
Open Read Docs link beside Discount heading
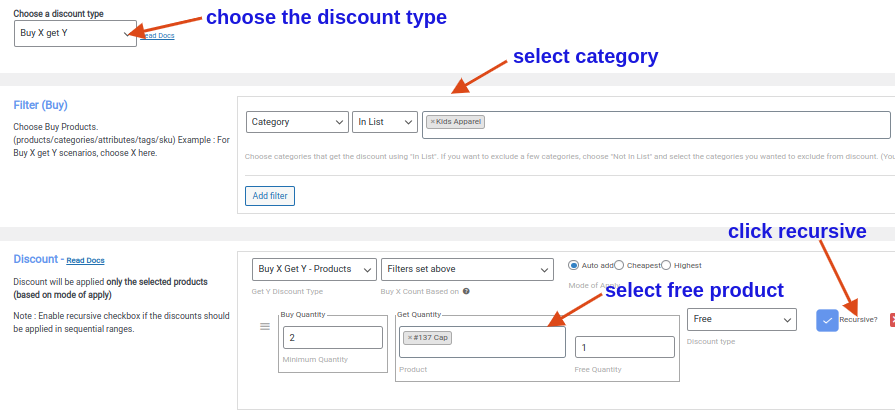86,261
